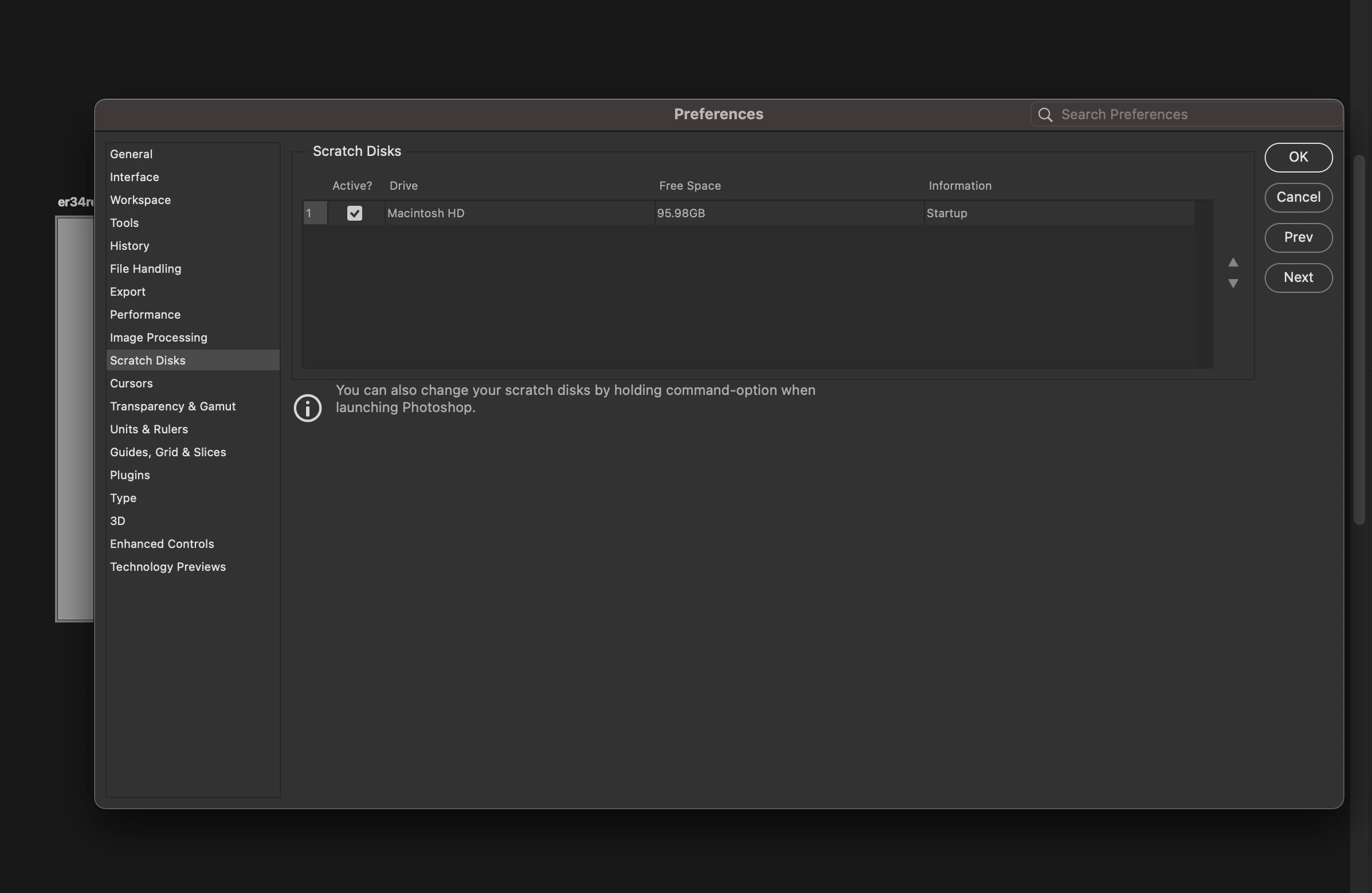
Task: Move scratch disk down with arrow
Action: 1233,283
